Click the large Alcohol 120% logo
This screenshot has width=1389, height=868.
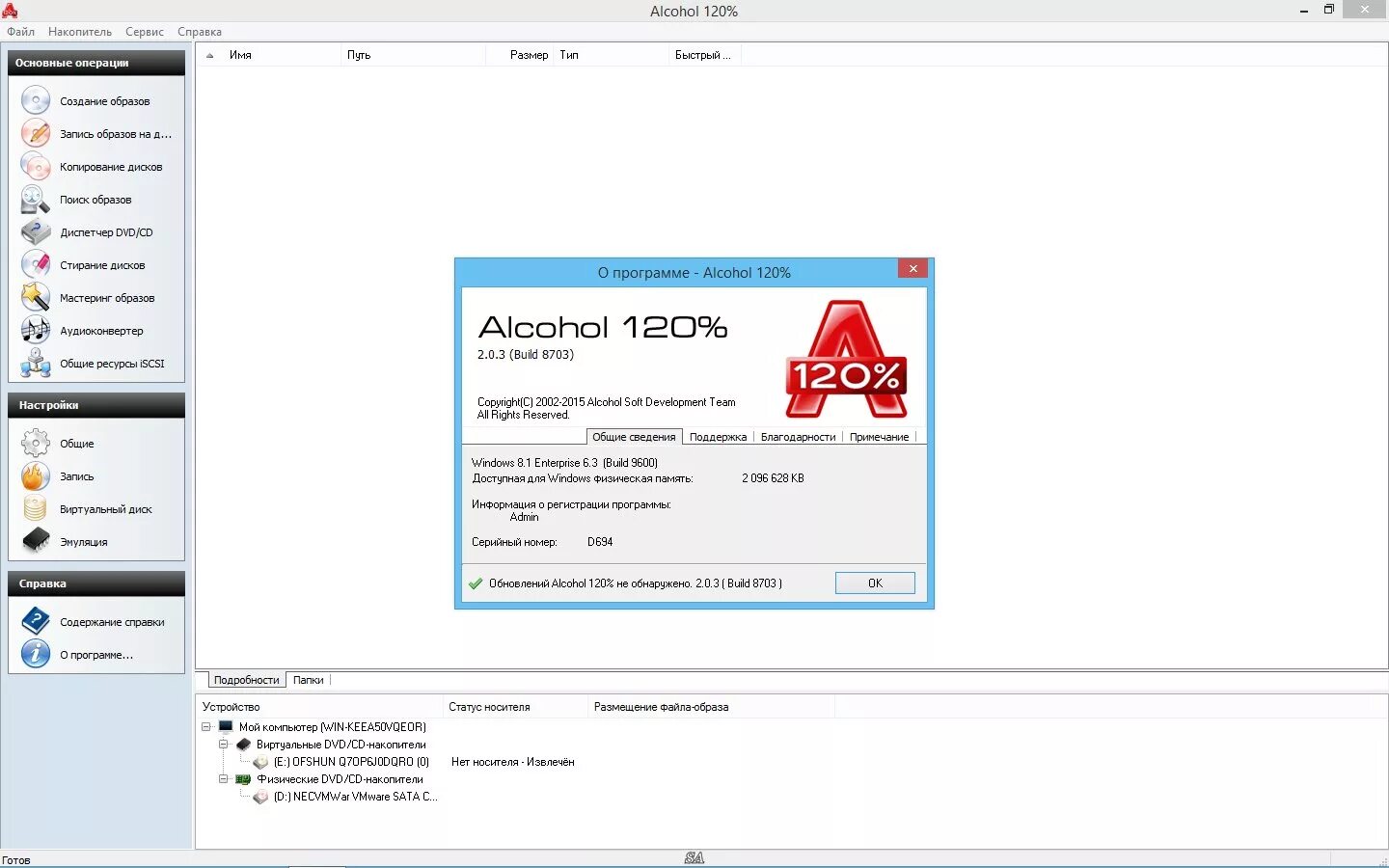[847, 360]
